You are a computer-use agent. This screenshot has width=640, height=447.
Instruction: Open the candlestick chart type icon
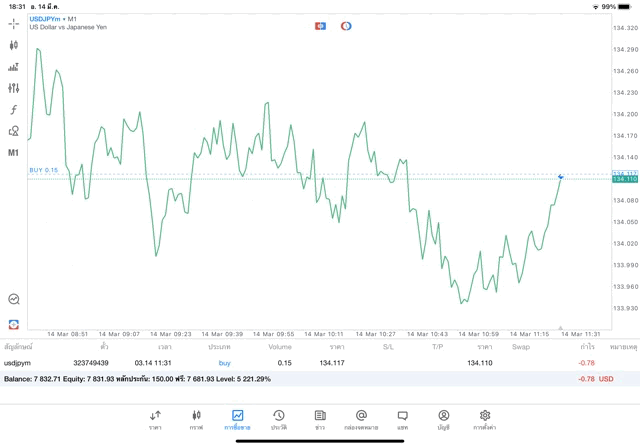(x=13, y=45)
